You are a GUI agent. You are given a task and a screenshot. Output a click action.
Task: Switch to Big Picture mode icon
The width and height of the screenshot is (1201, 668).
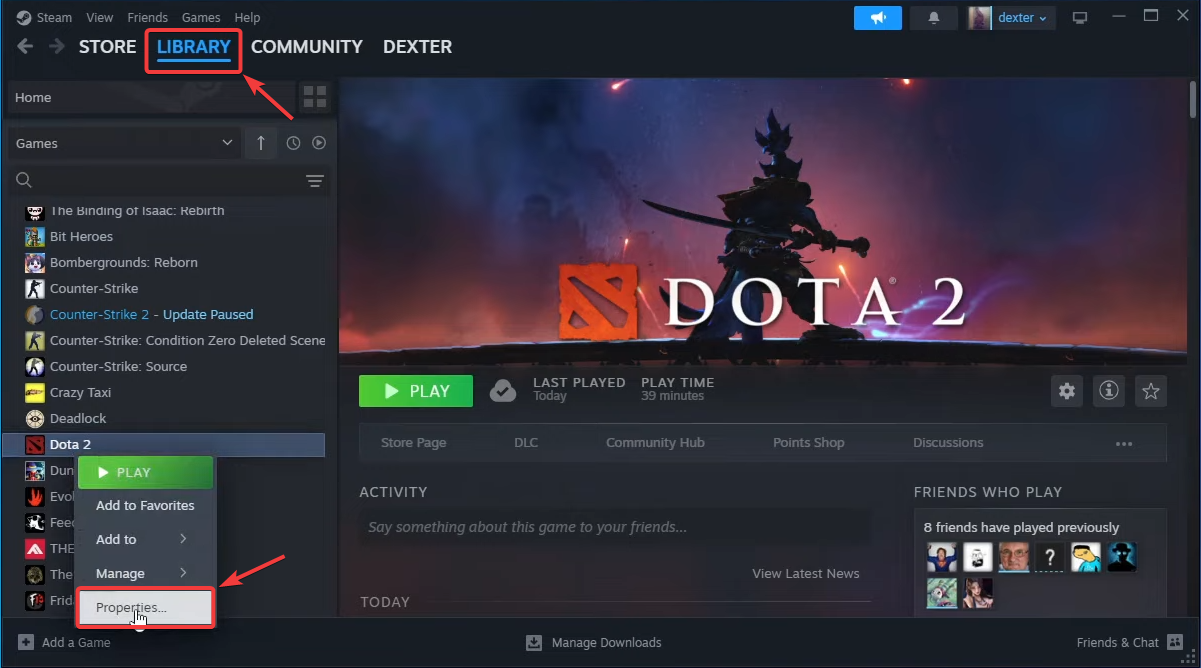click(1079, 18)
